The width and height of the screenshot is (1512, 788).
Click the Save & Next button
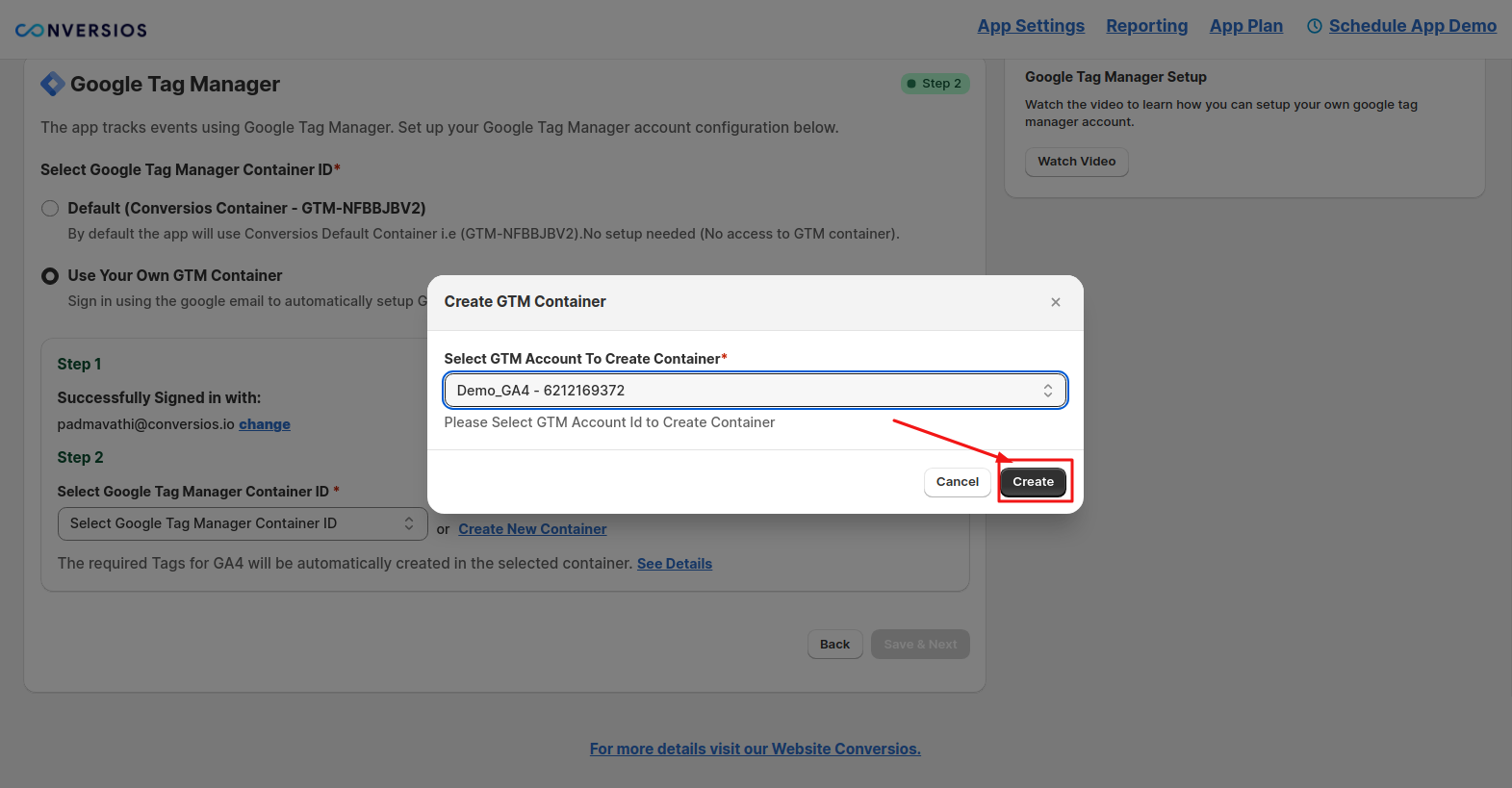(920, 645)
